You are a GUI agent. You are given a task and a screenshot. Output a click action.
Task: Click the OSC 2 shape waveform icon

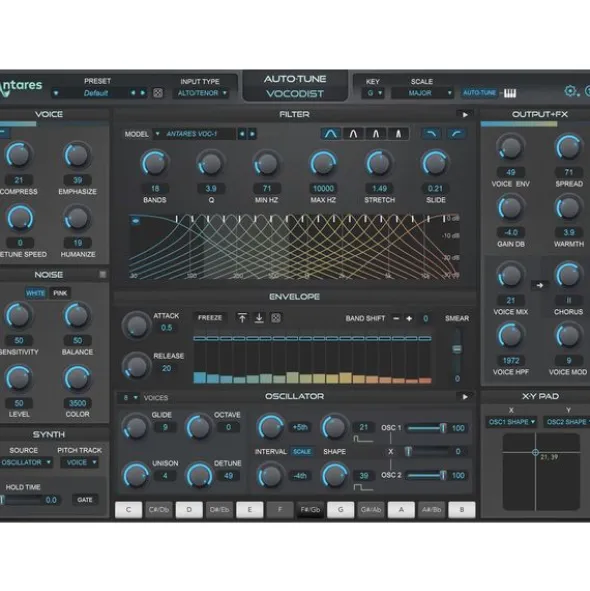tap(363, 488)
